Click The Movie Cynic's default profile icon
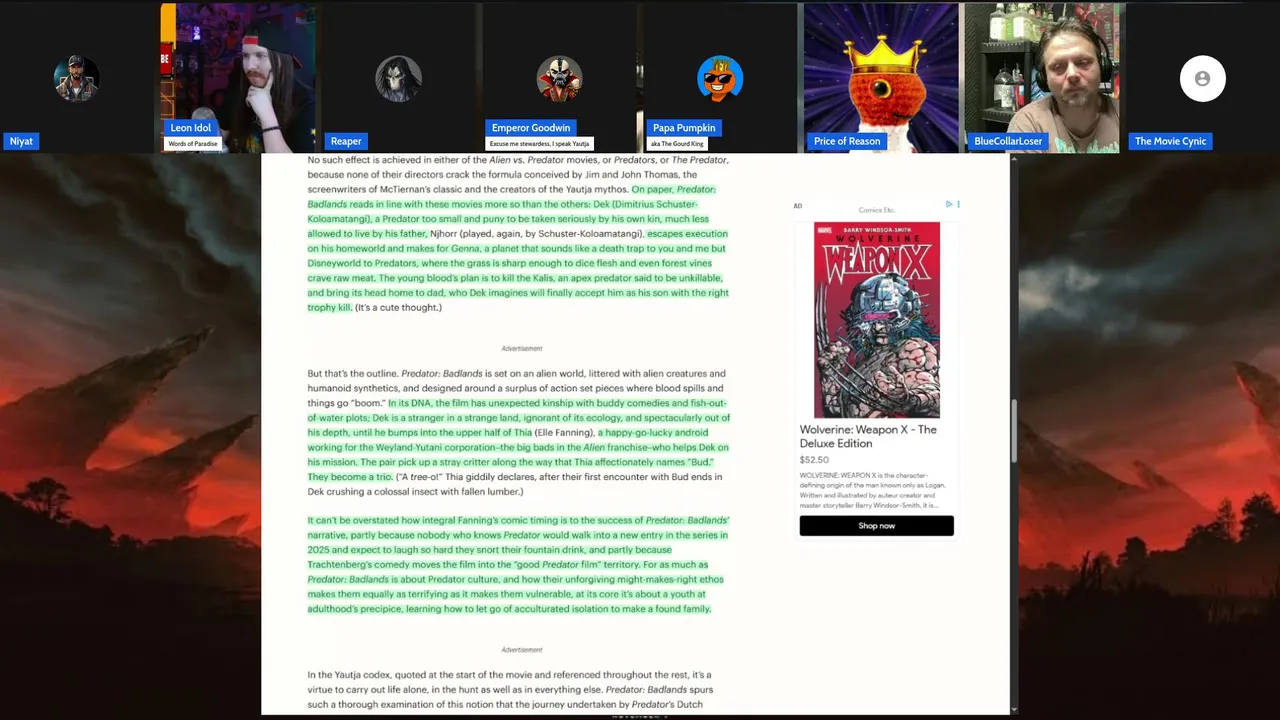The image size is (1280, 720). click(x=1202, y=79)
